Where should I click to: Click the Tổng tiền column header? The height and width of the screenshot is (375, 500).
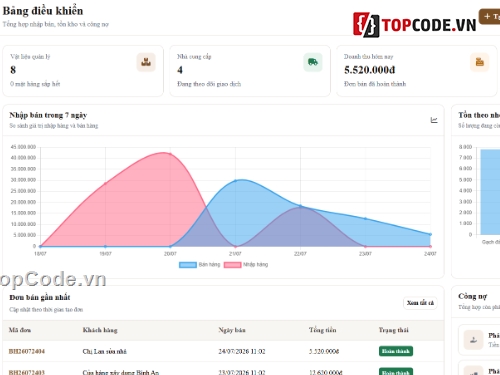322,330
